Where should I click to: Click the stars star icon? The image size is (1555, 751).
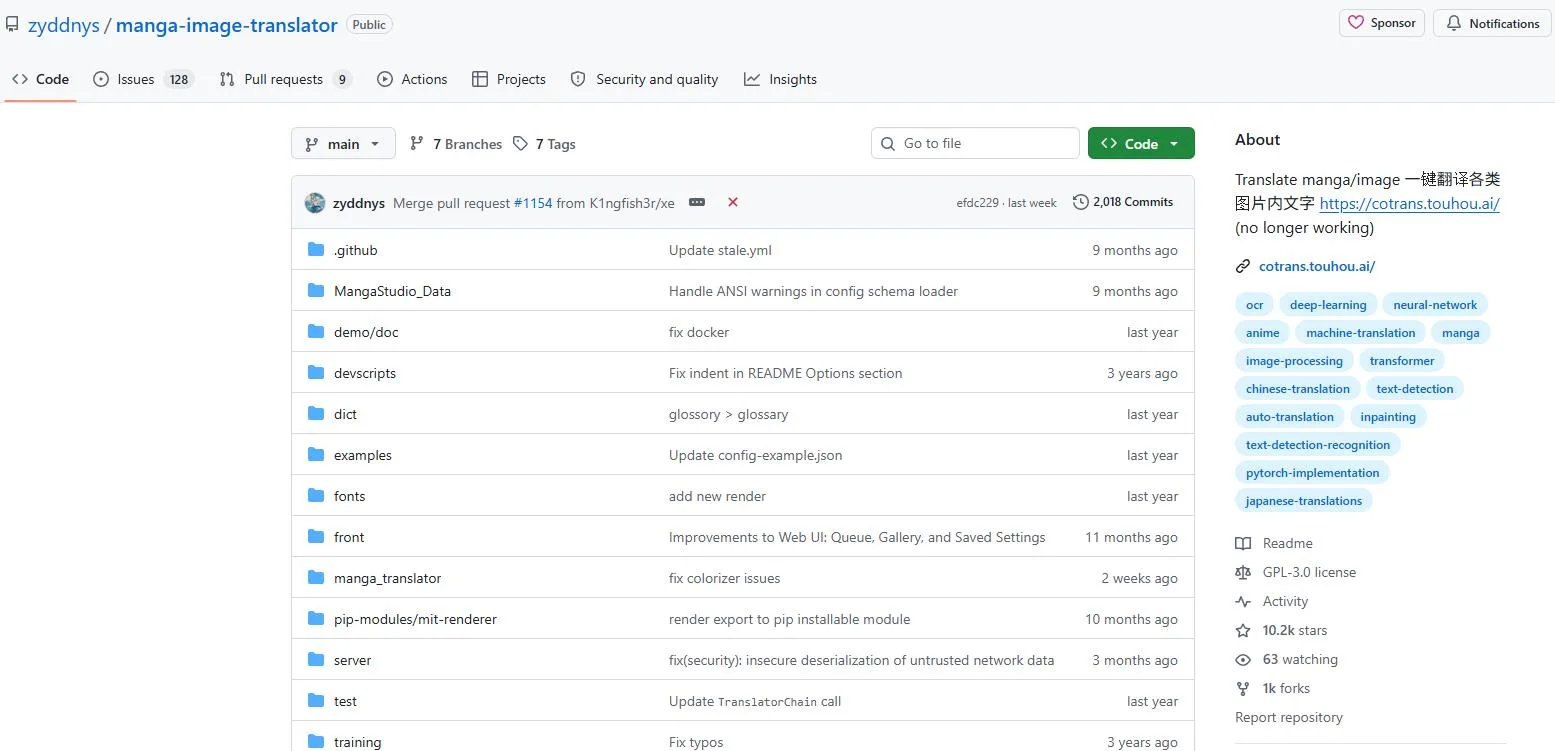coord(1243,631)
